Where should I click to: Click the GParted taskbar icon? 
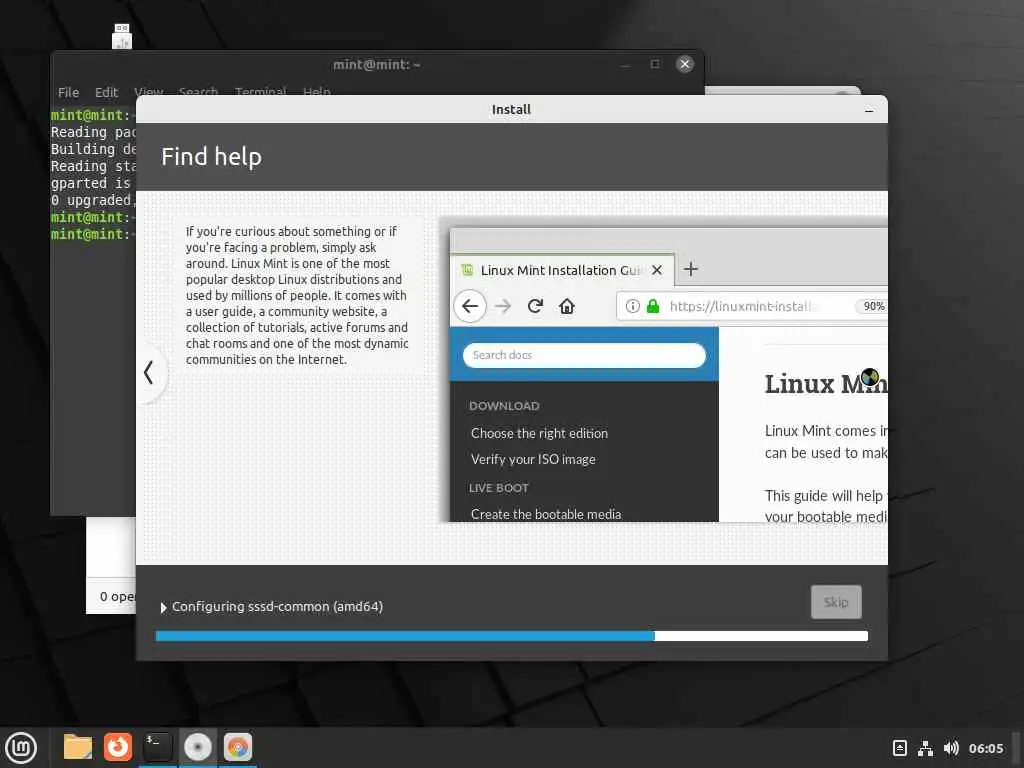[238, 747]
